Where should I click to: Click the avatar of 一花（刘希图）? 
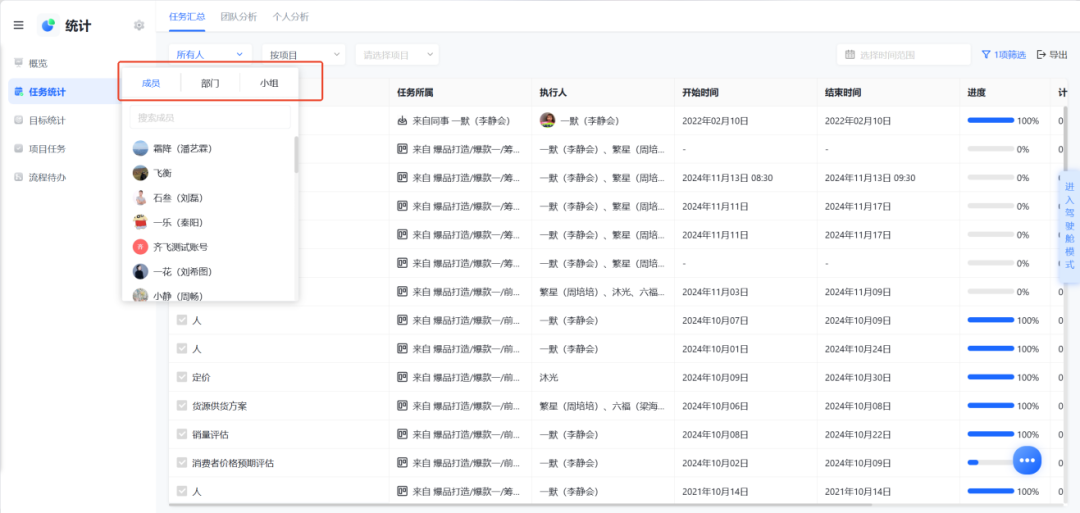pos(141,271)
